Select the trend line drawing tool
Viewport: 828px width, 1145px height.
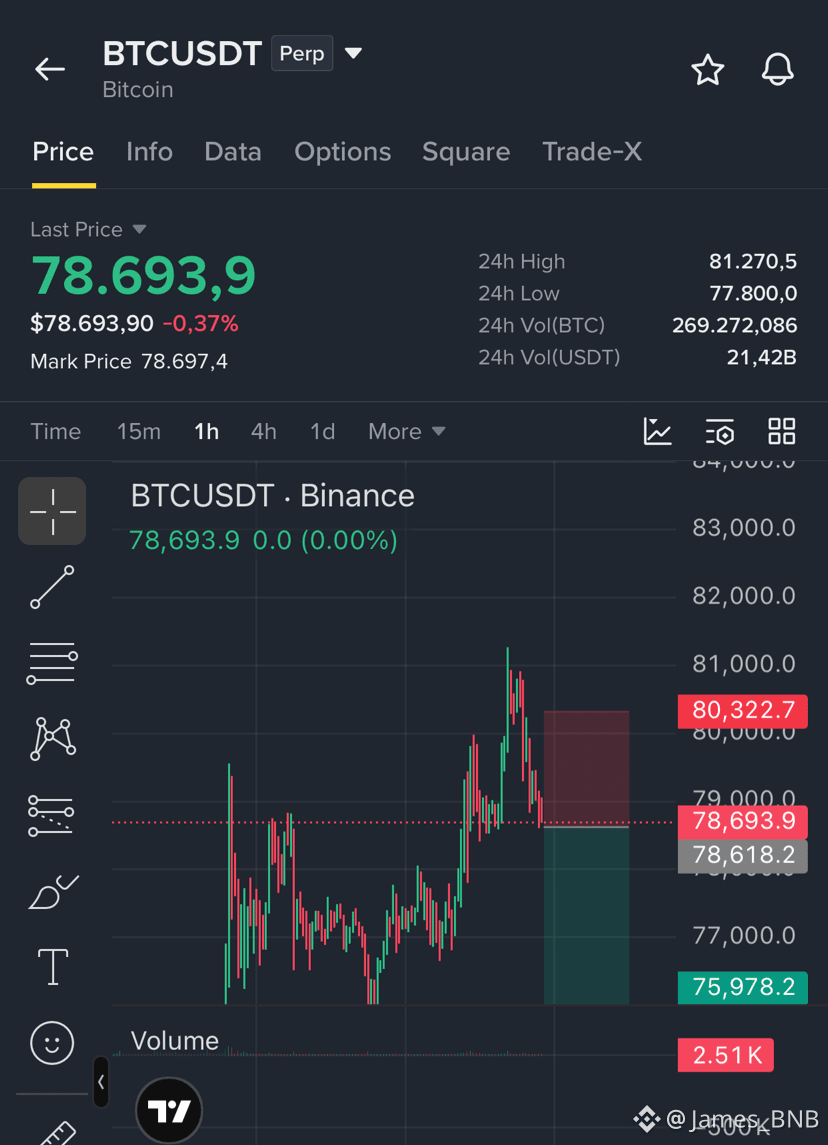click(x=52, y=587)
